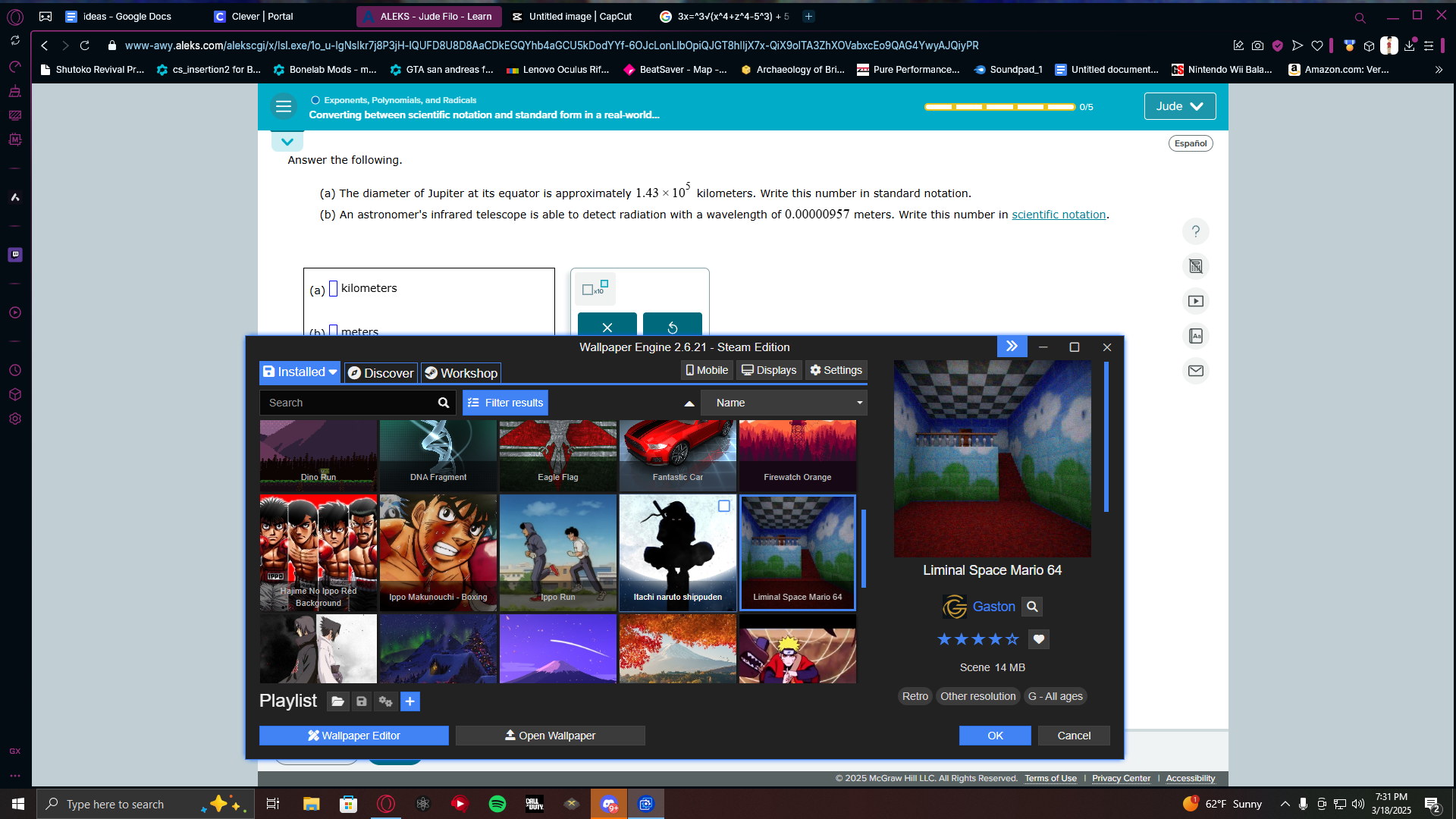Open the Name sort order dropdown
The height and width of the screenshot is (819, 1456).
point(784,403)
